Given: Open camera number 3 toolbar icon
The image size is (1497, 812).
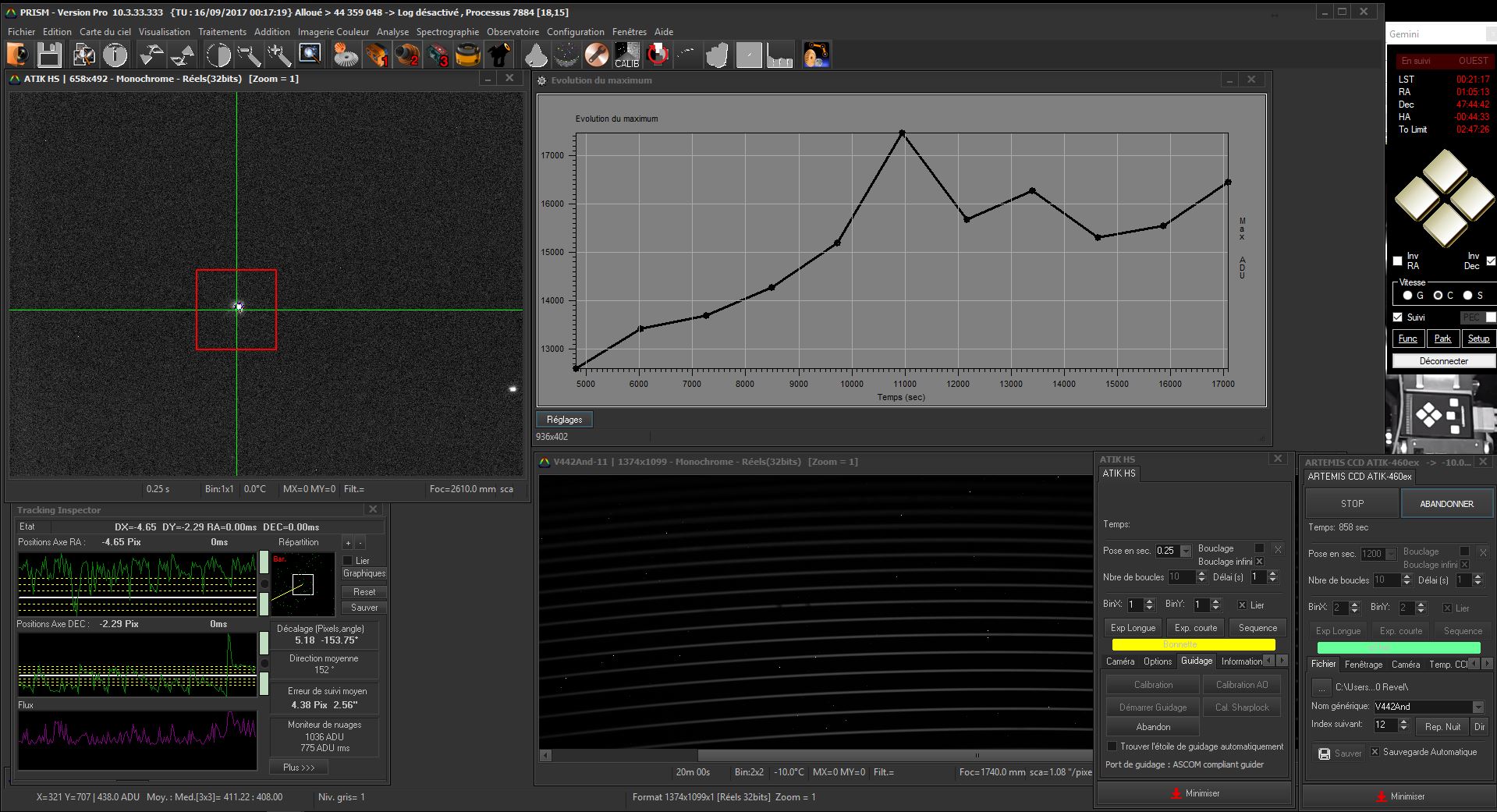Looking at the screenshot, I should tap(438, 55).
